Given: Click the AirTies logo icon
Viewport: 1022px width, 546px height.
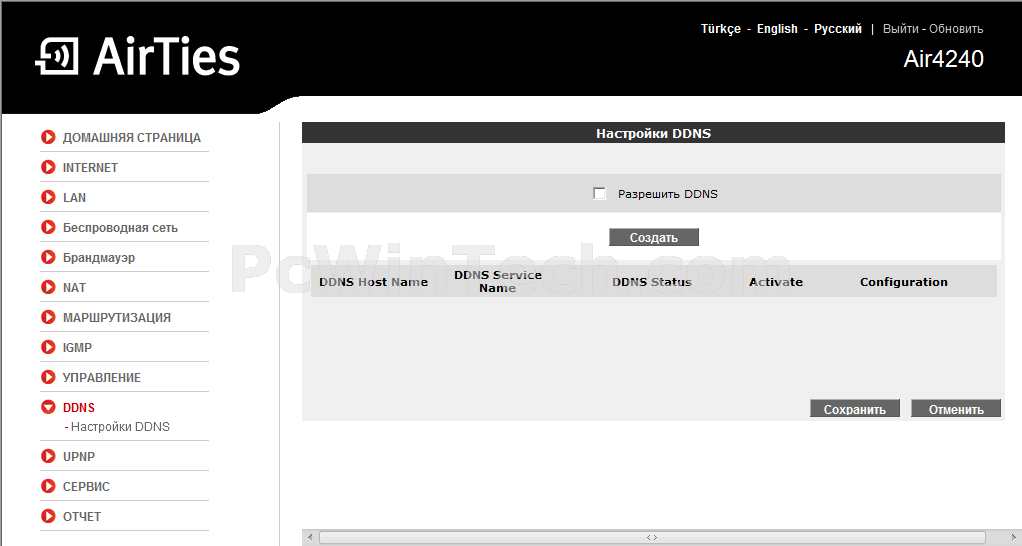Looking at the screenshot, I should point(57,56).
